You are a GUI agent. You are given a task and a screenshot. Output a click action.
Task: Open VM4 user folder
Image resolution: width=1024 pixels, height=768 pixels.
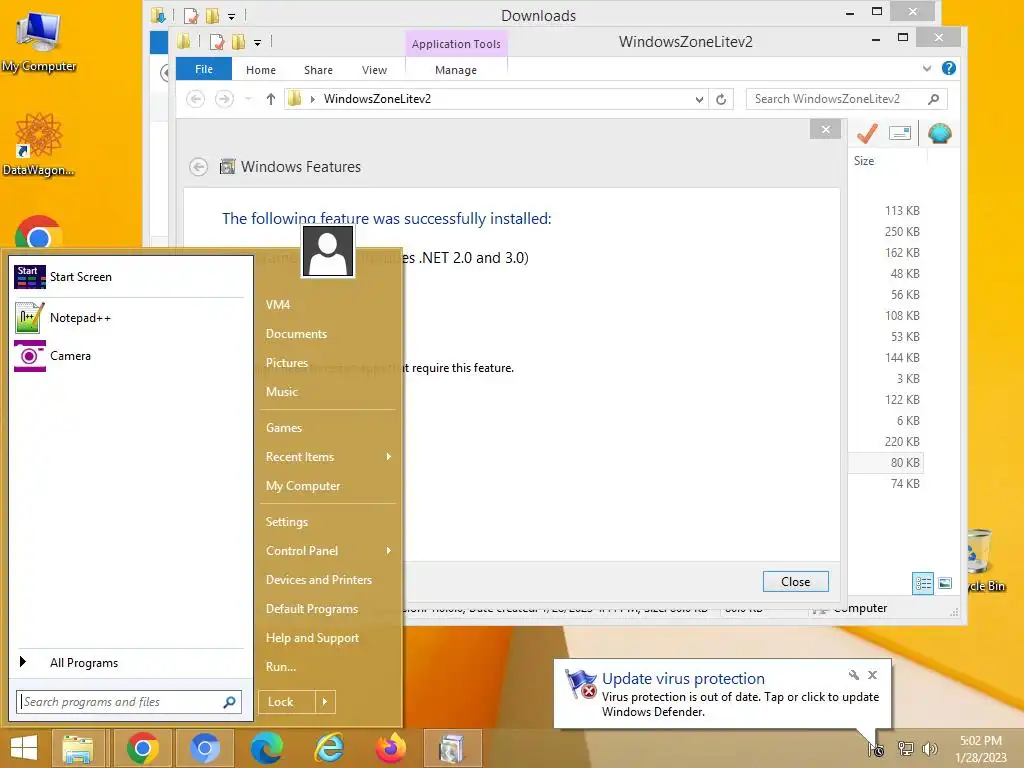tap(278, 305)
